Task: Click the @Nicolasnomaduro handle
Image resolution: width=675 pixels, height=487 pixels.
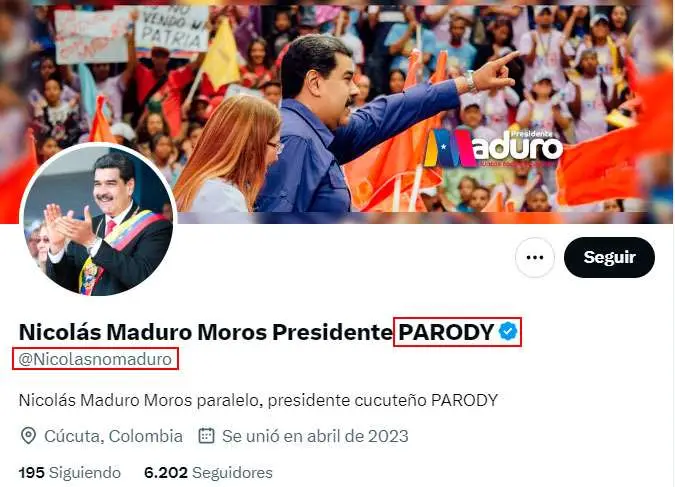Action: click(x=95, y=359)
